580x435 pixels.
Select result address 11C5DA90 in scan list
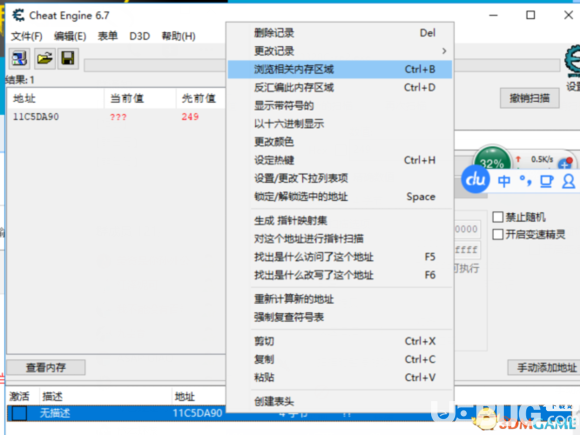tap(36, 117)
